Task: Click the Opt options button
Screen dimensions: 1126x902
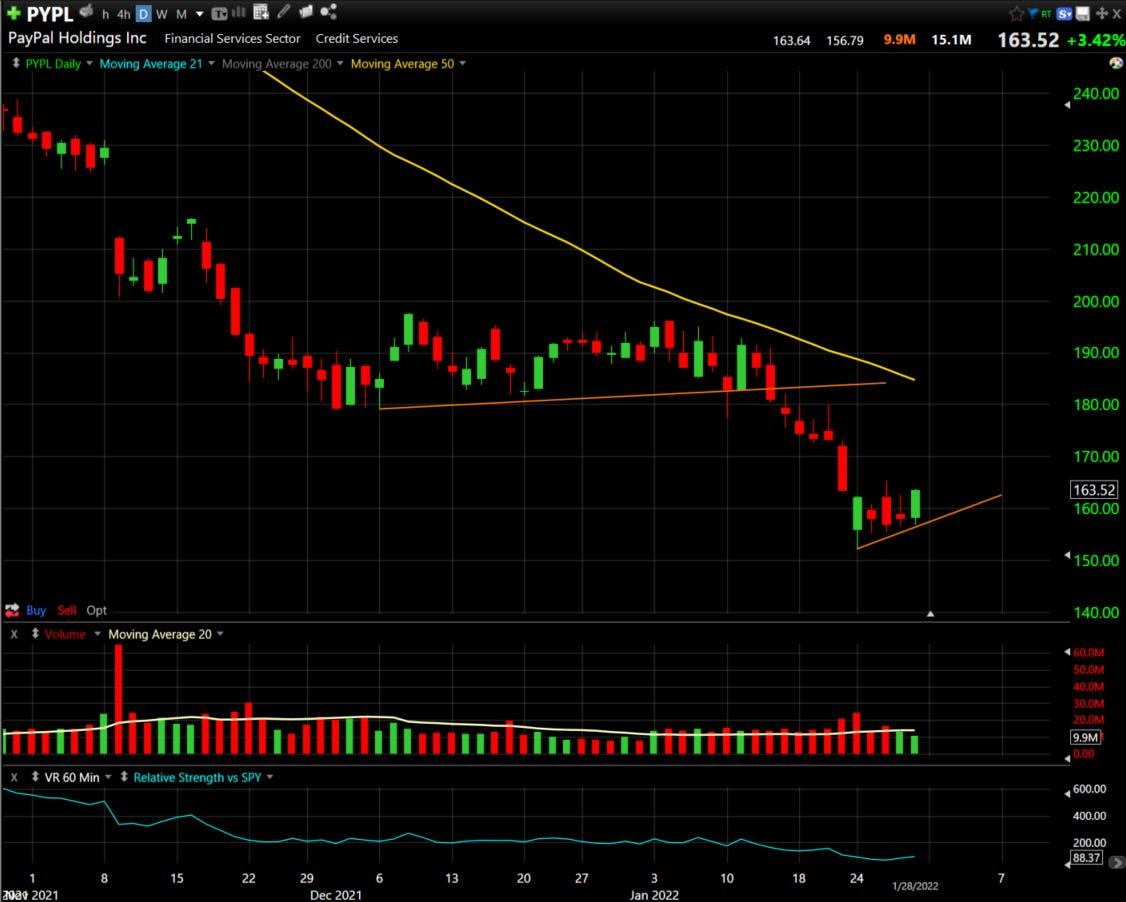Action: pos(96,610)
